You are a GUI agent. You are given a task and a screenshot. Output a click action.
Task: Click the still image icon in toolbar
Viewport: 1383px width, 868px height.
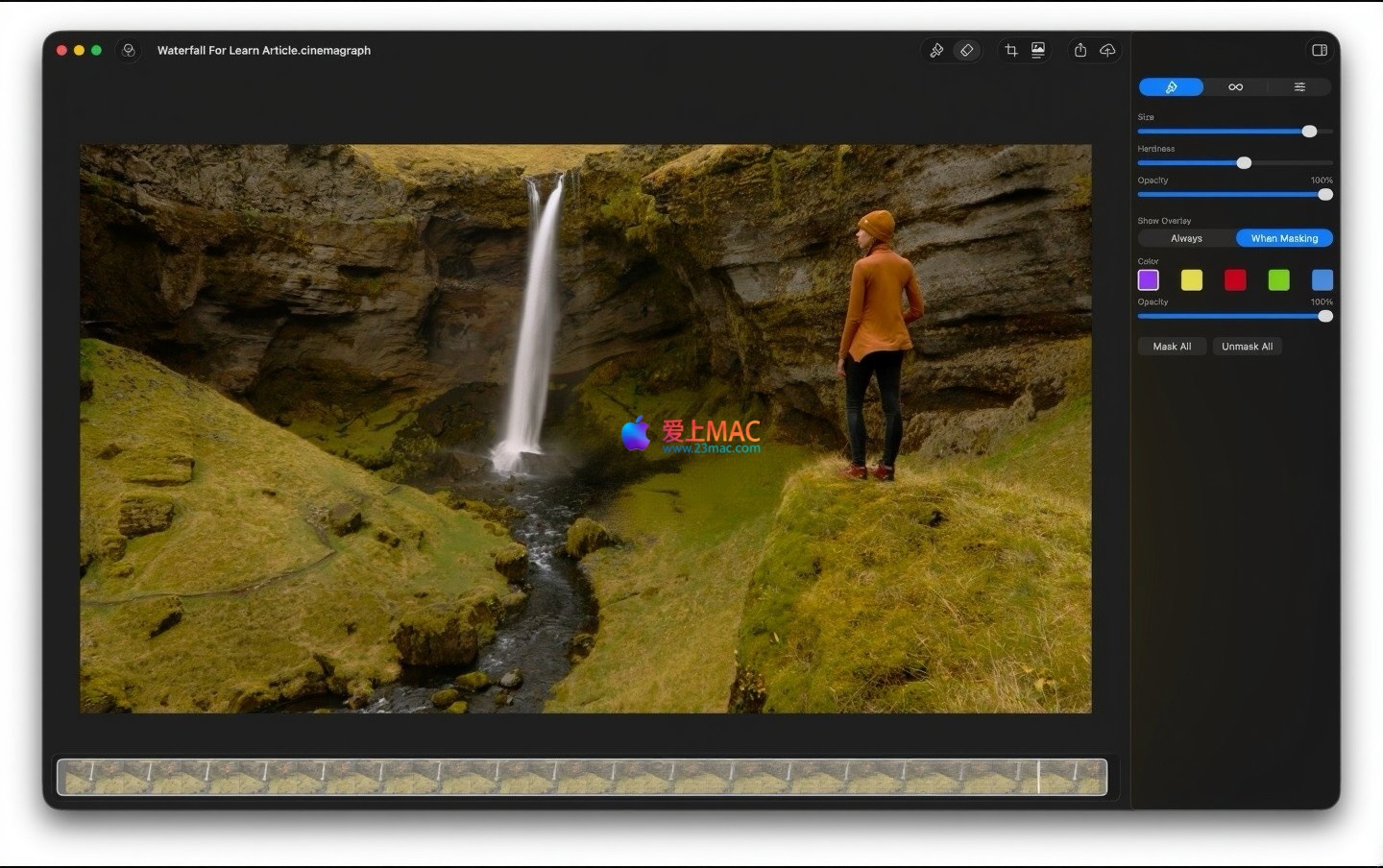1038,50
